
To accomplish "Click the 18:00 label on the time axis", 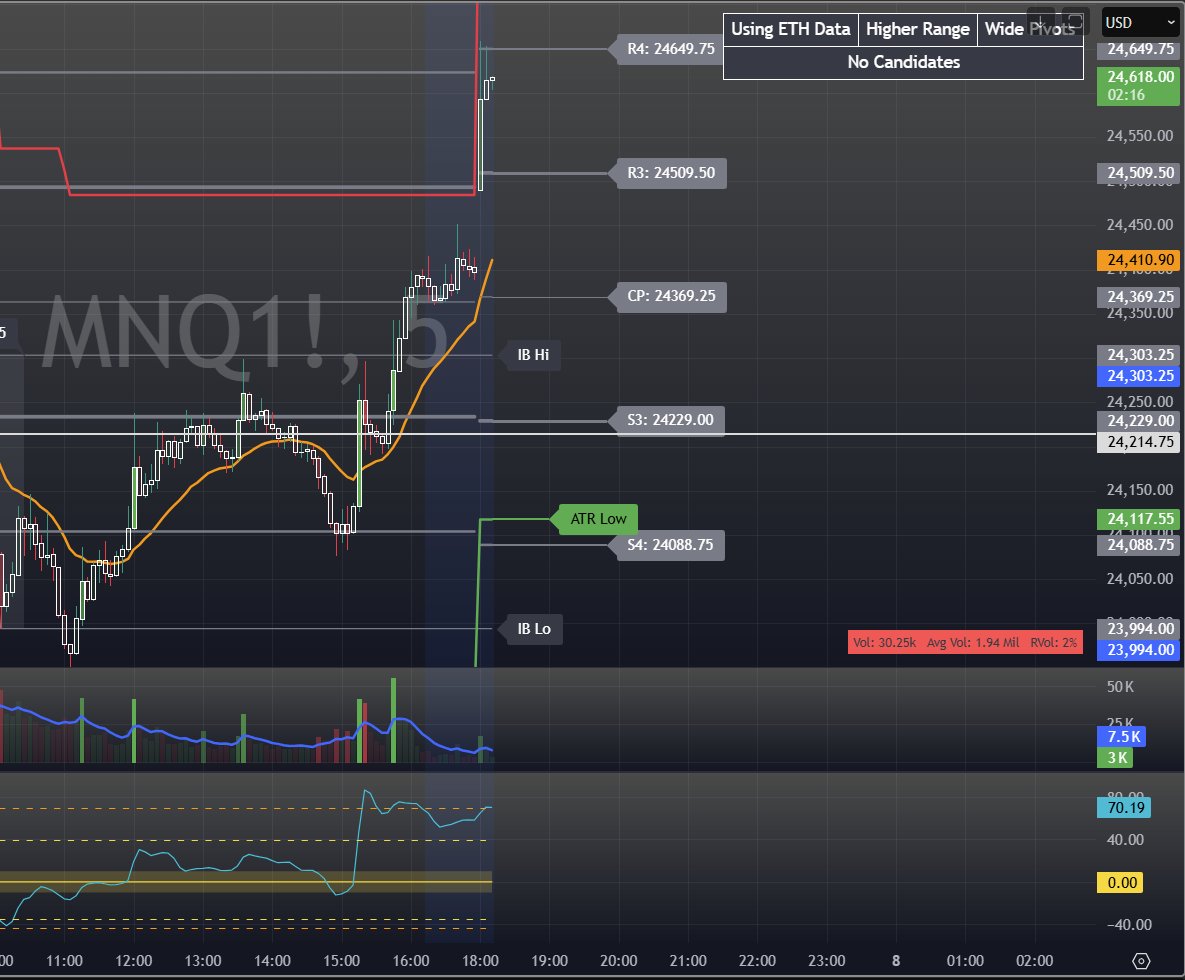I will pos(480,961).
